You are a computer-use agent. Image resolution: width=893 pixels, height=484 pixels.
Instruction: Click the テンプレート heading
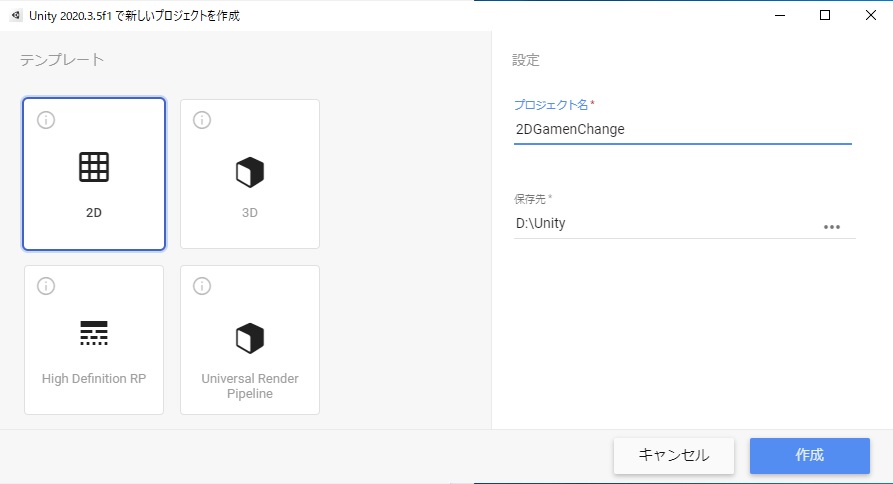point(62,60)
